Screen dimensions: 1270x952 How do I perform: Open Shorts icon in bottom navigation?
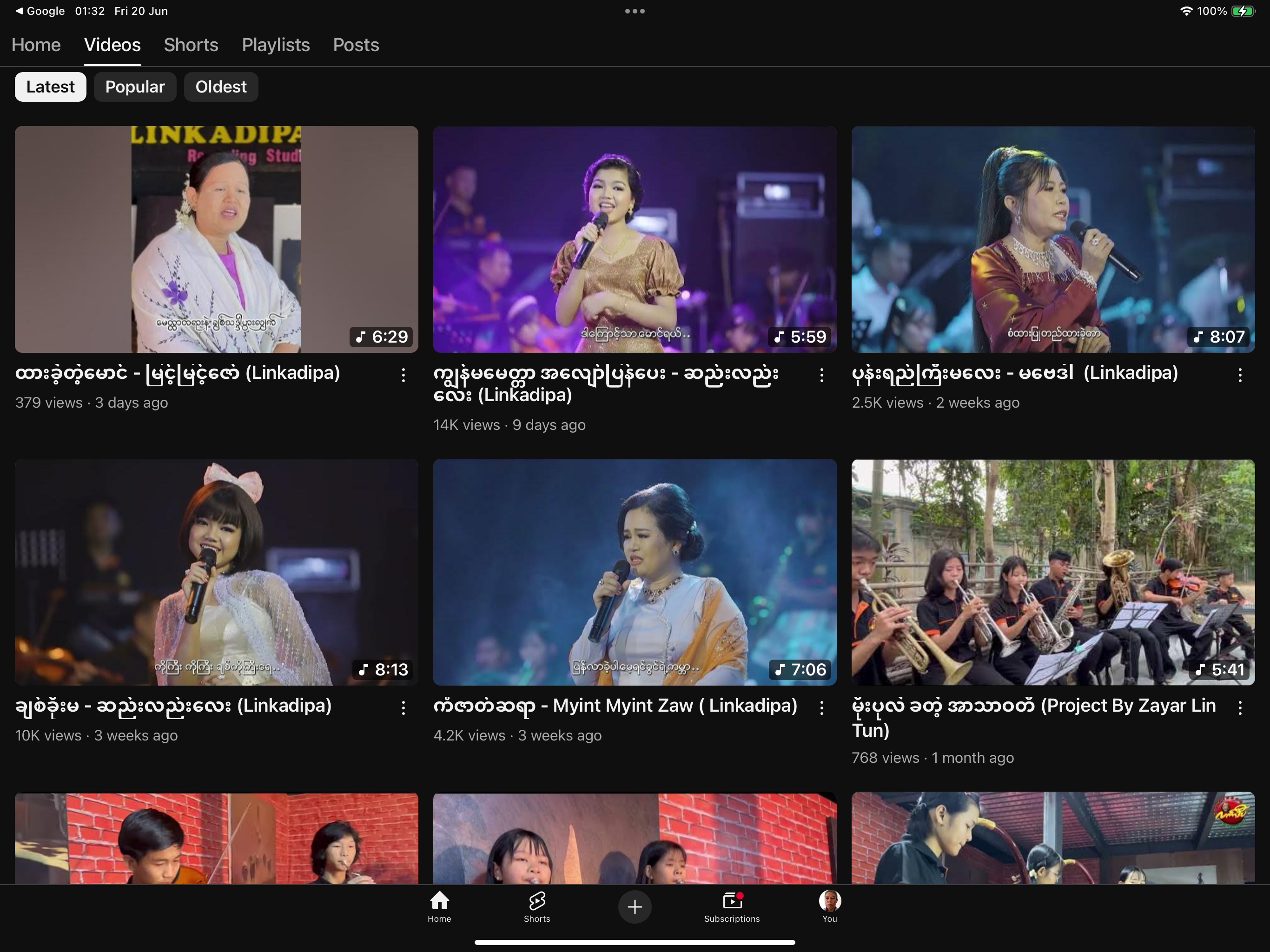tap(537, 906)
